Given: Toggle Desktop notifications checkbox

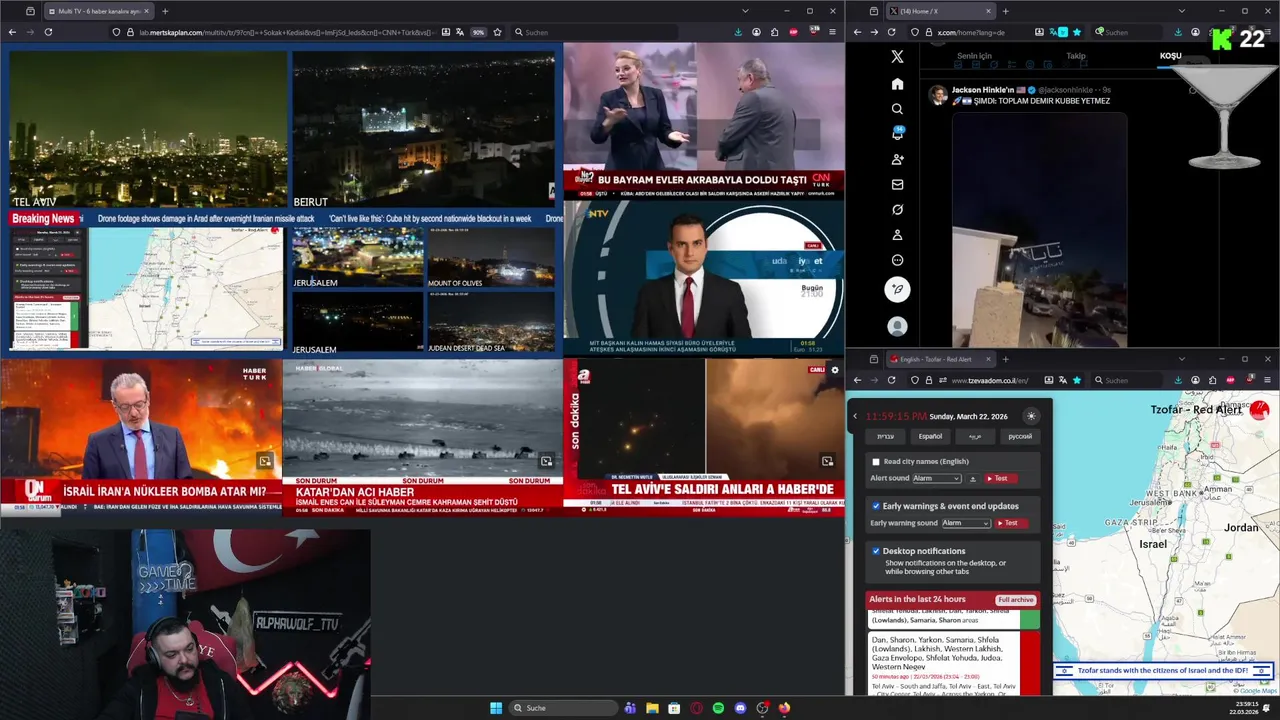Looking at the screenshot, I should point(876,551).
